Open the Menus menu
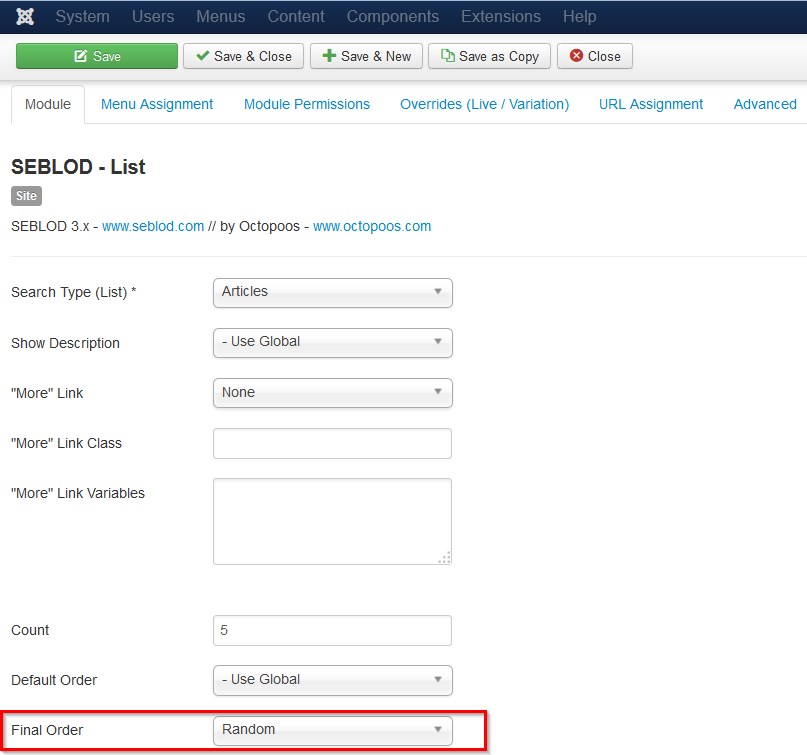 220,16
